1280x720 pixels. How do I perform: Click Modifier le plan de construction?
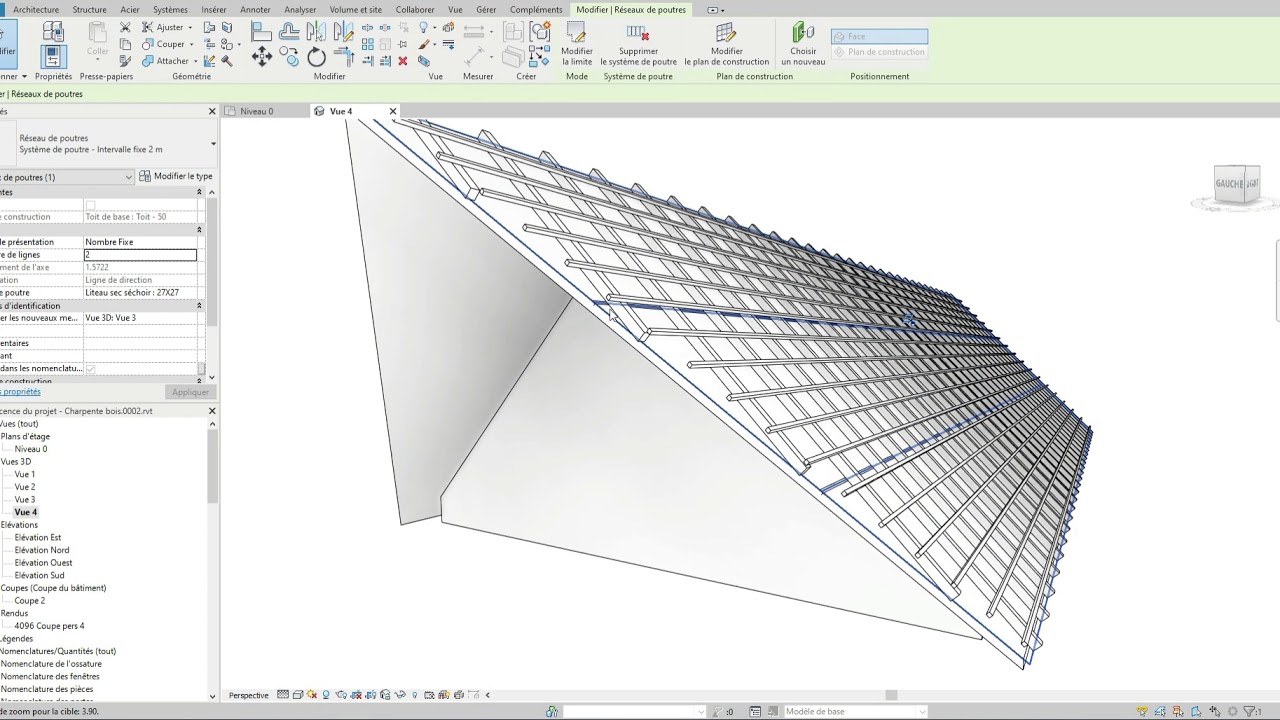pyautogui.click(x=727, y=43)
